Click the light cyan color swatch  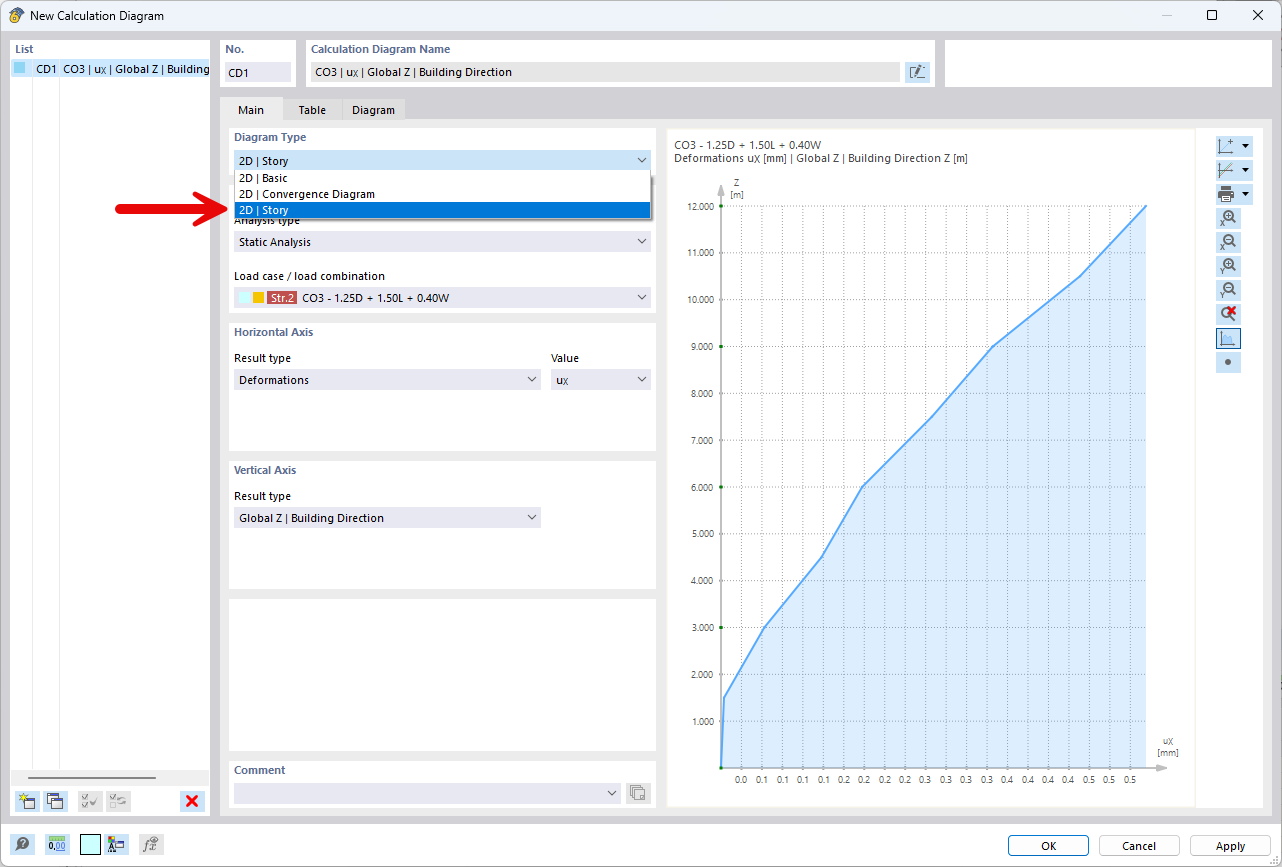click(x=90, y=844)
